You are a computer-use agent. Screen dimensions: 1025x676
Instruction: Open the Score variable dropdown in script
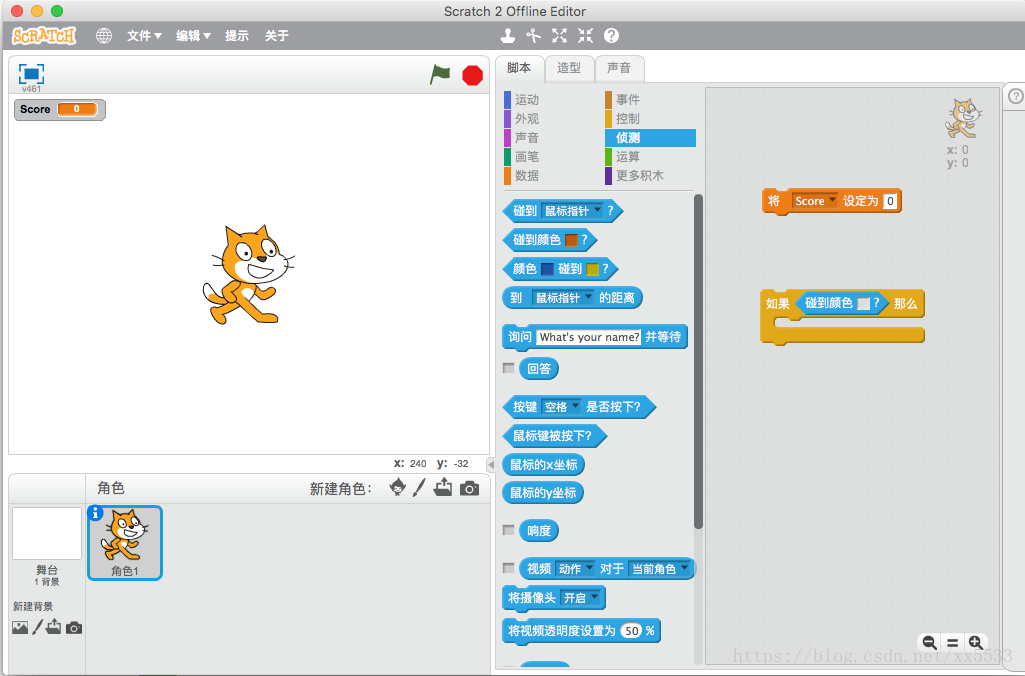[x=815, y=201]
